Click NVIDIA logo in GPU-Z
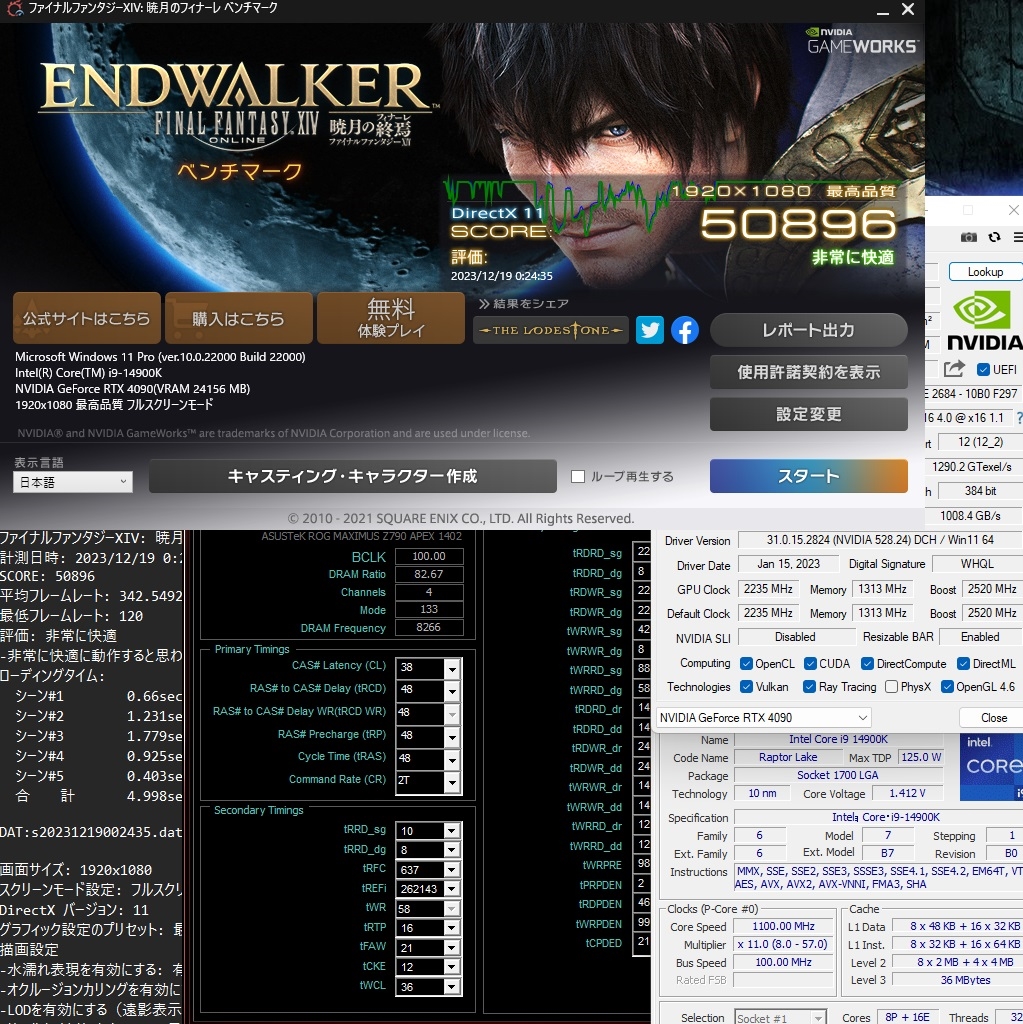The height and width of the screenshot is (1024, 1023). pos(985,322)
